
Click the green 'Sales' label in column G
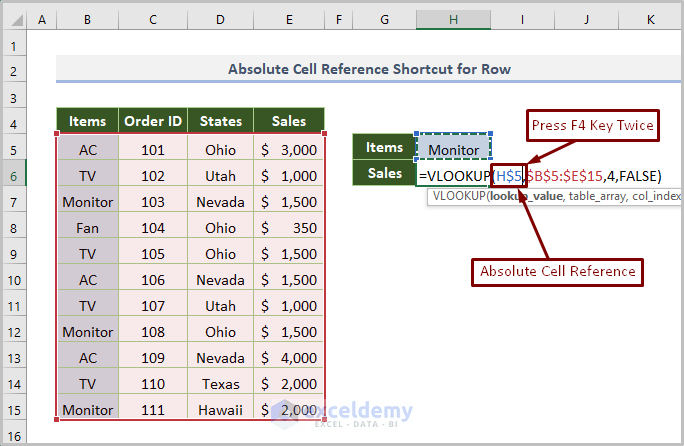pyautogui.click(x=384, y=173)
